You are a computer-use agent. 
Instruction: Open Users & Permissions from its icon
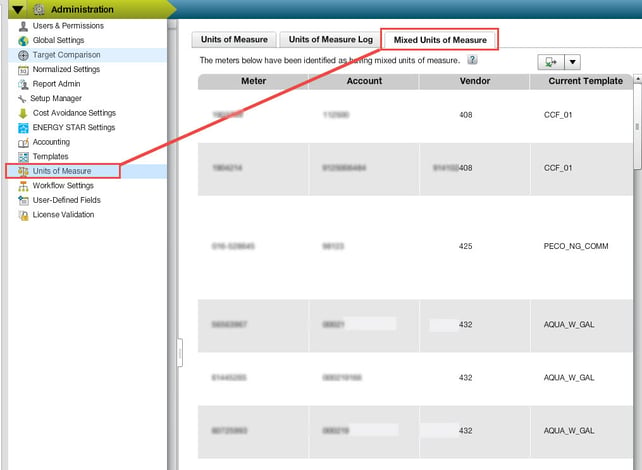pyautogui.click(x=23, y=26)
